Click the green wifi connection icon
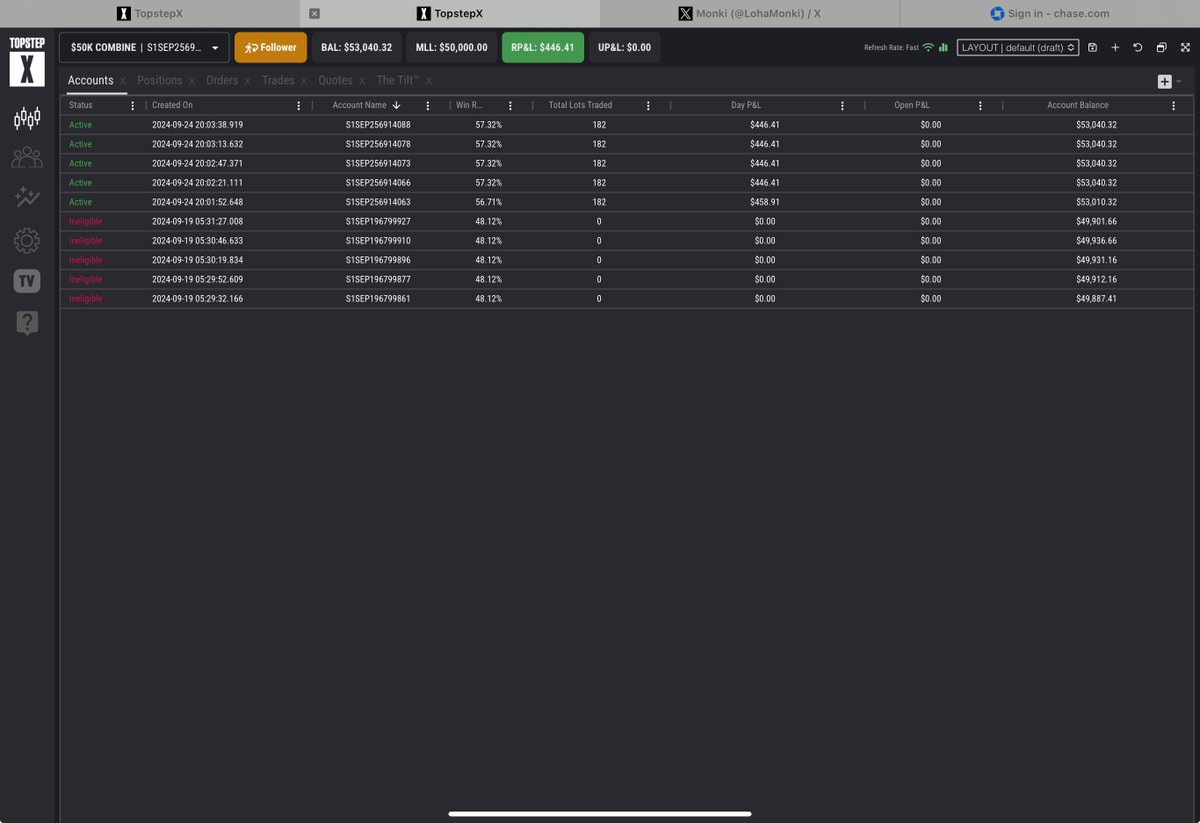Image resolution: width=1200 pixels, height=823 pixels. tap(928, 47)
